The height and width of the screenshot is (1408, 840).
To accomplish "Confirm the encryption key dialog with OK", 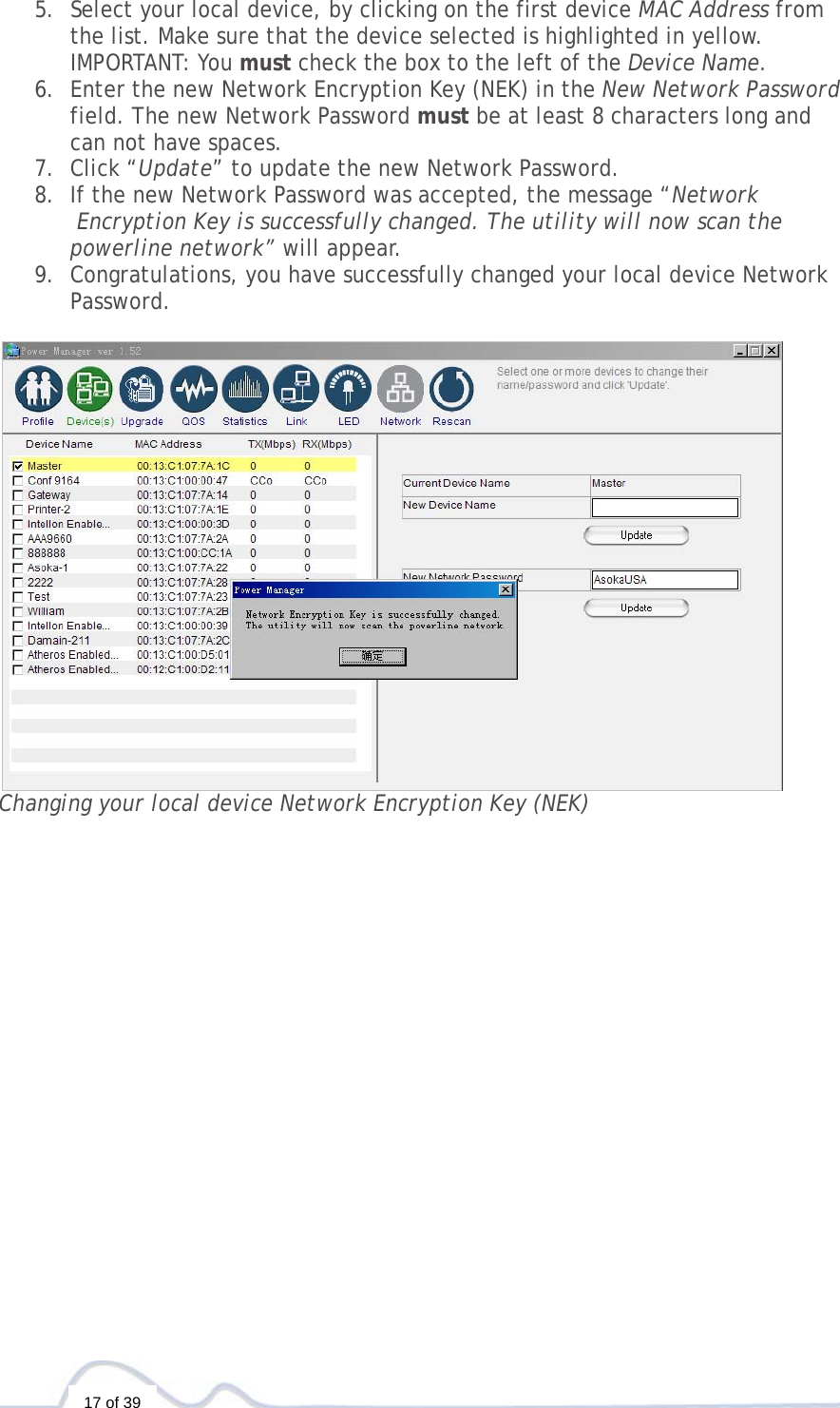I will tap(372, 656).
